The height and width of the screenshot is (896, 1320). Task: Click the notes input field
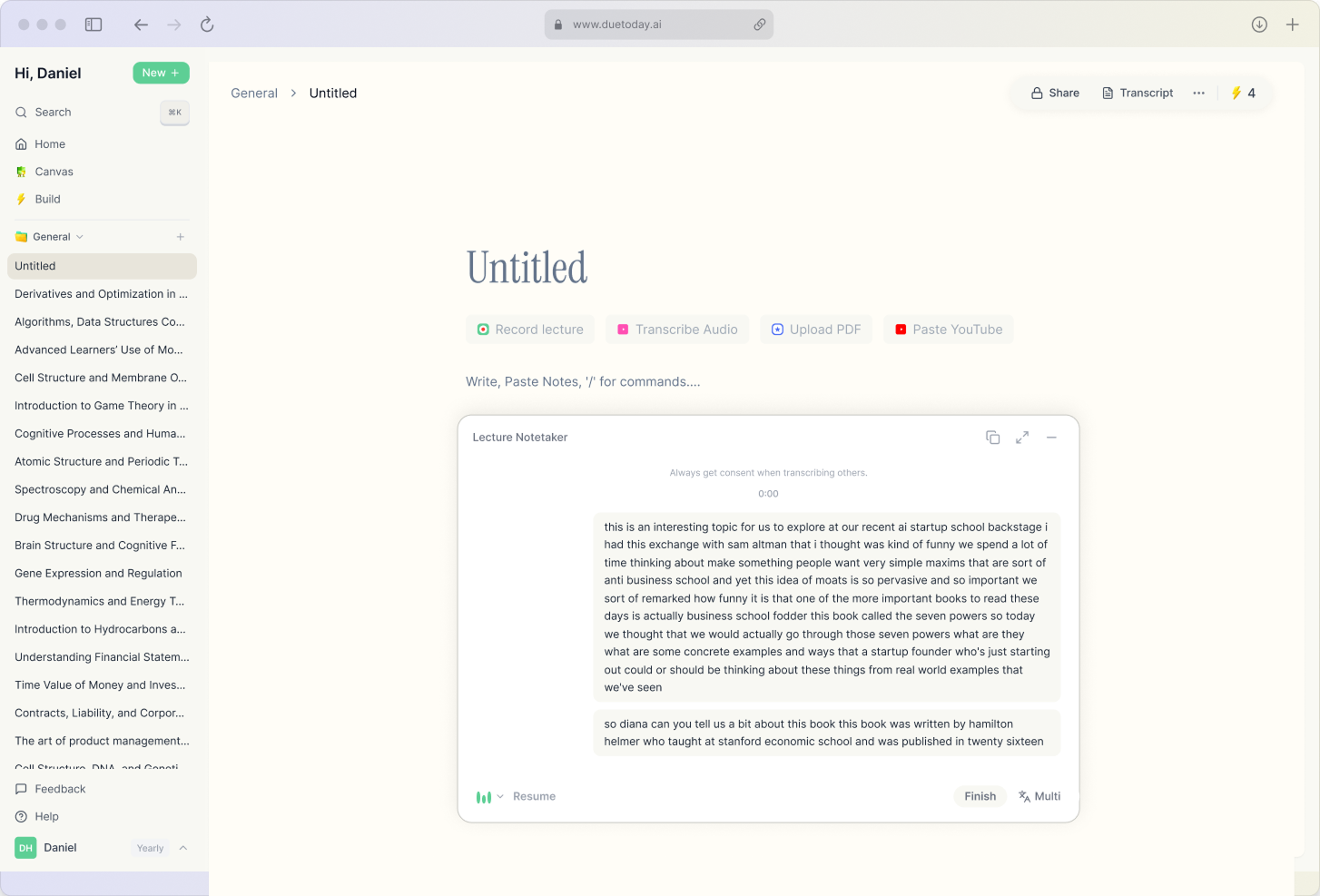[x=585, y=381]
